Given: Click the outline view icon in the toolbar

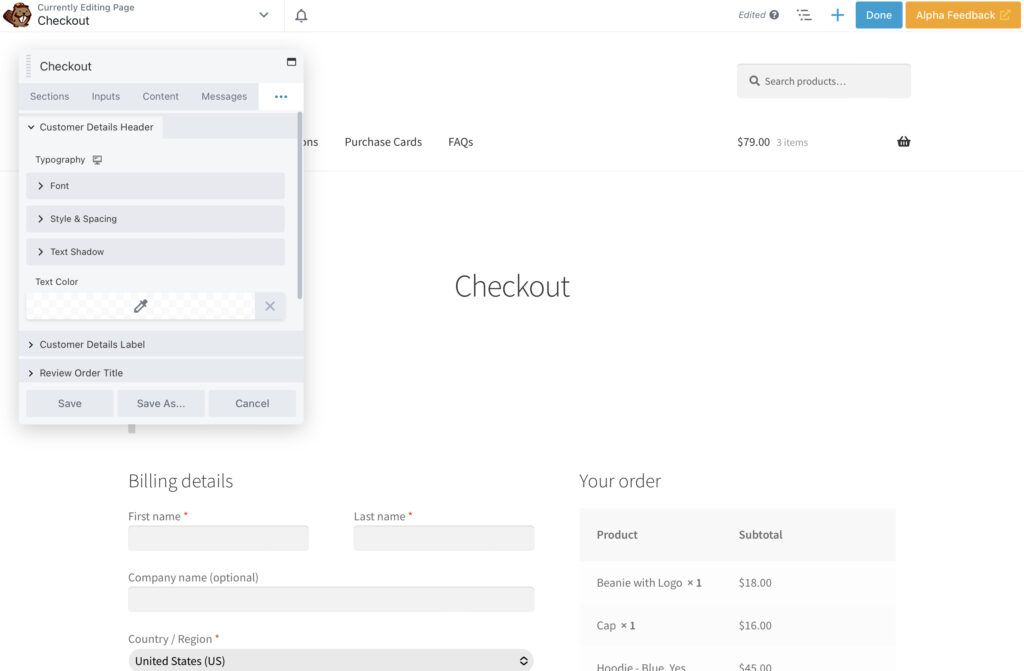Looking at the screenshot, I should pos(804,15).
